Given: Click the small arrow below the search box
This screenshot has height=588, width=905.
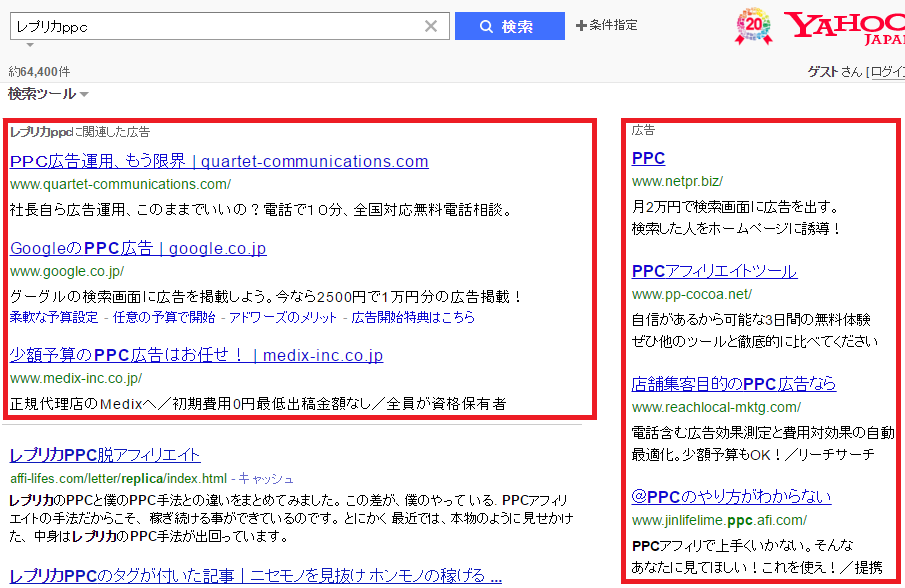Looking at the screenshot, I should [x=30, y=44].
